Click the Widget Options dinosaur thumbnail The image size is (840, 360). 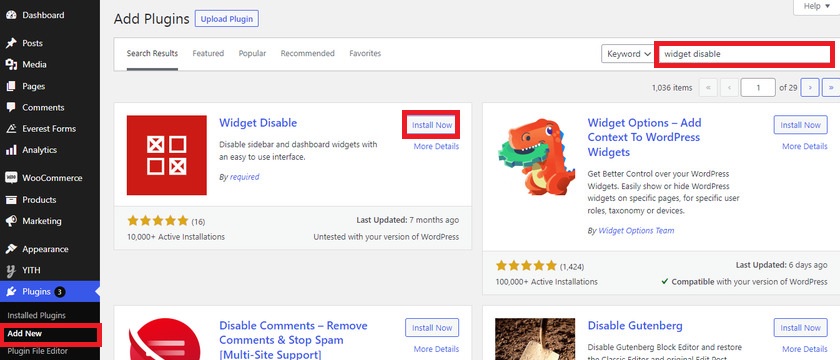535,156
